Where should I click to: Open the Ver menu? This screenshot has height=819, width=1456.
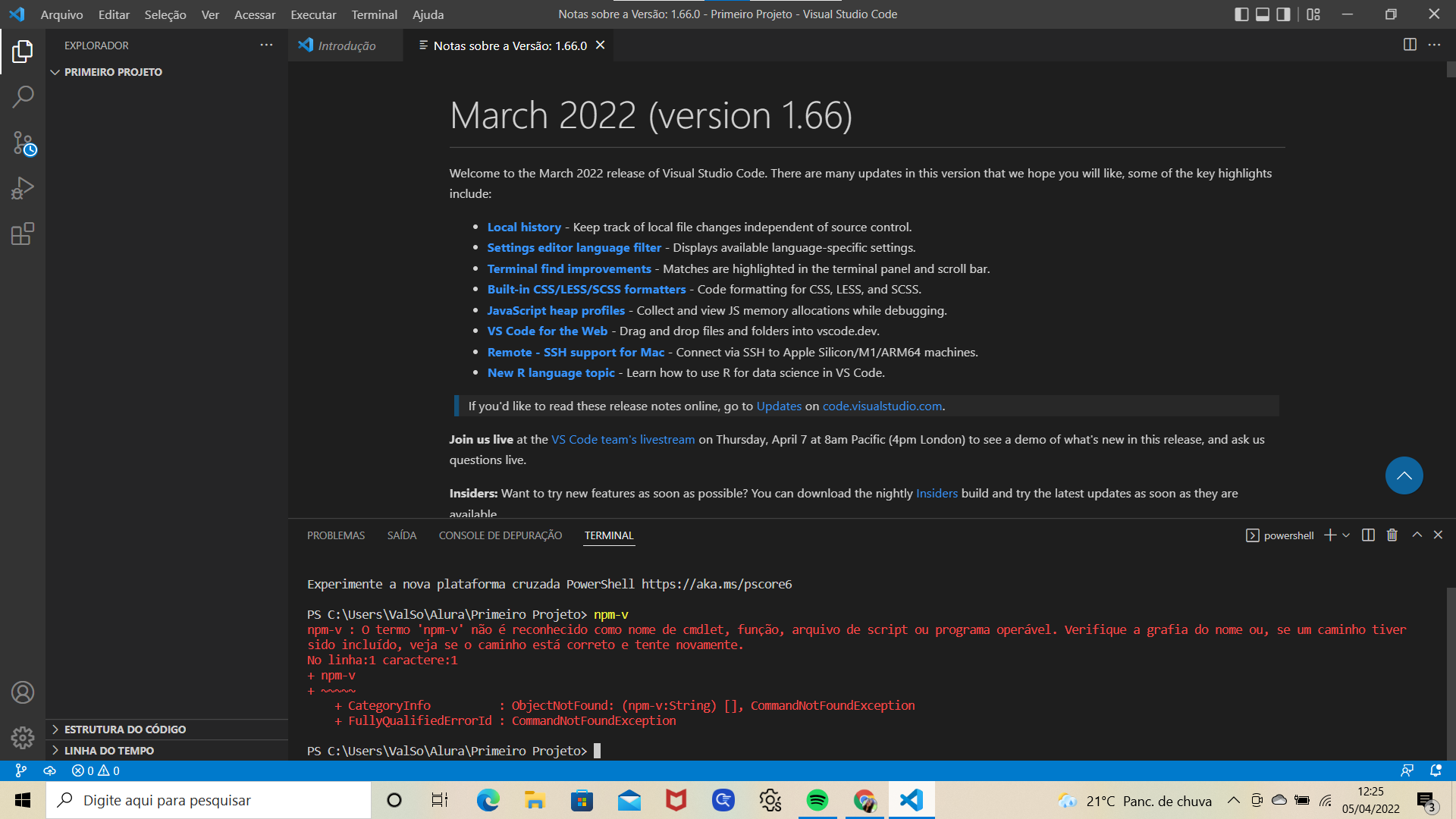210,14
